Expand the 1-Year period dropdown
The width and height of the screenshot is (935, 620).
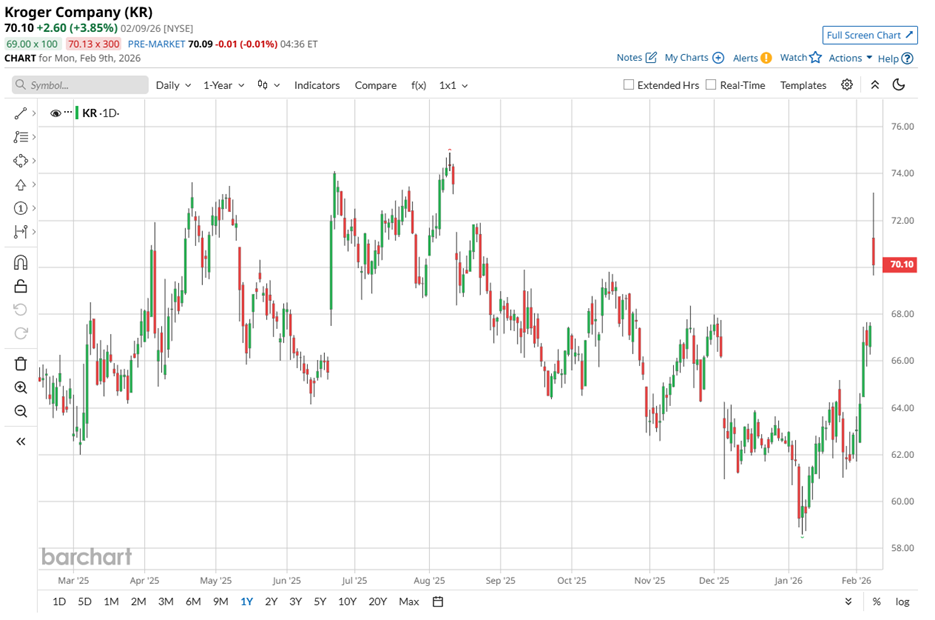223,85
